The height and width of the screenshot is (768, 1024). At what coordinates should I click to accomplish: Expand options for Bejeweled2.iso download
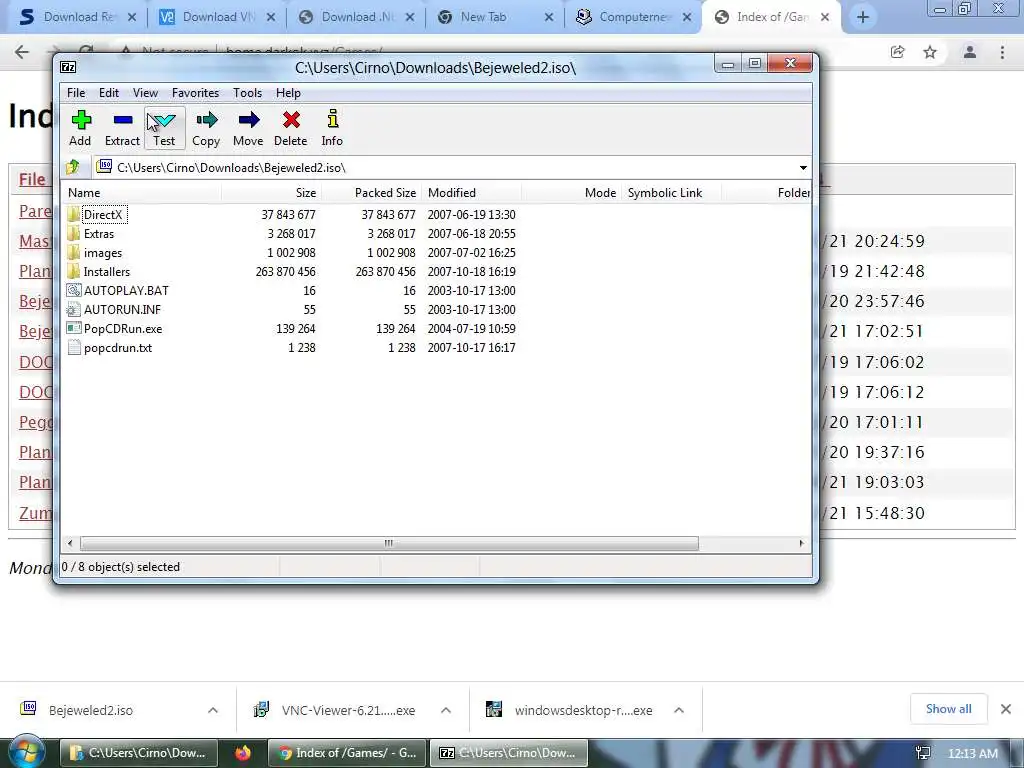213,710
